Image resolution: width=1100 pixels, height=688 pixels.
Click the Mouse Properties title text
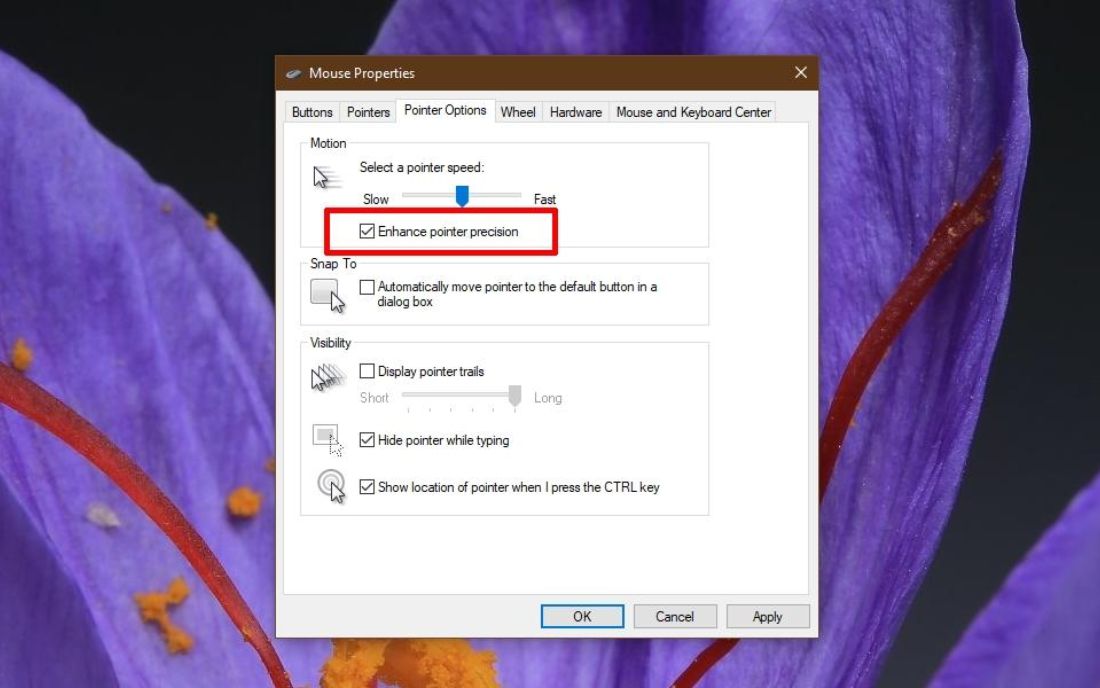362,73
